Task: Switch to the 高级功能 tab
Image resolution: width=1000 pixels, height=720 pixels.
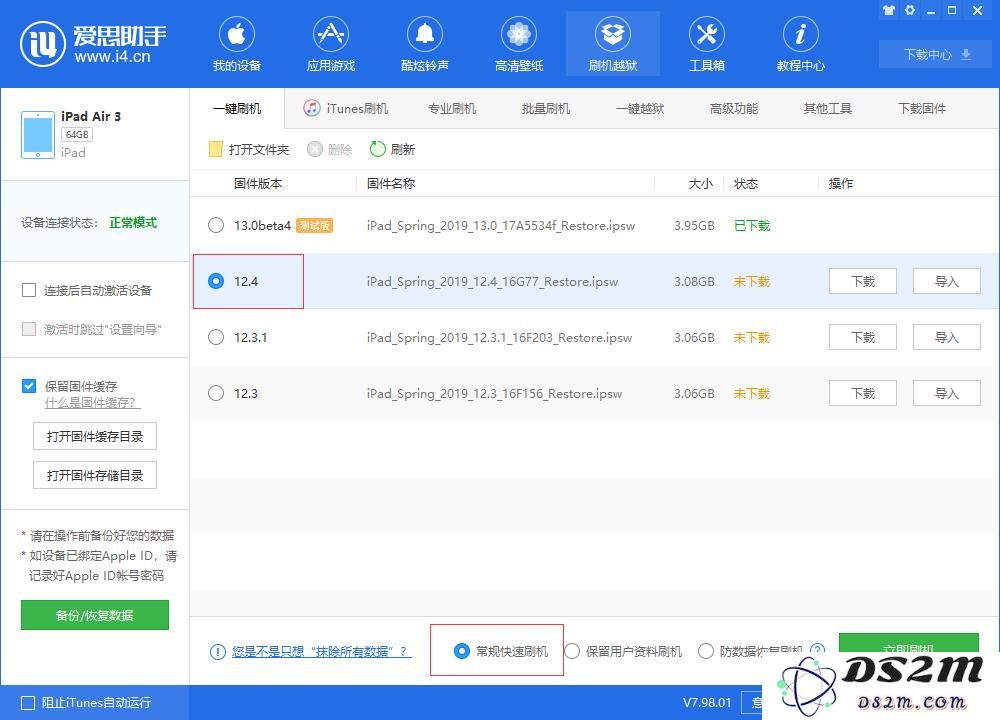Action: point(733,108)
